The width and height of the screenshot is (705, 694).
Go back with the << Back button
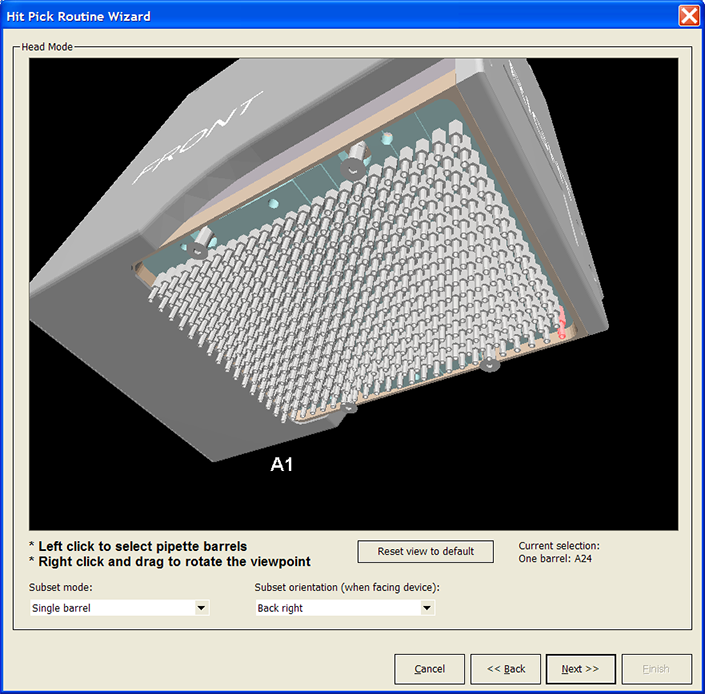(506, 669)
